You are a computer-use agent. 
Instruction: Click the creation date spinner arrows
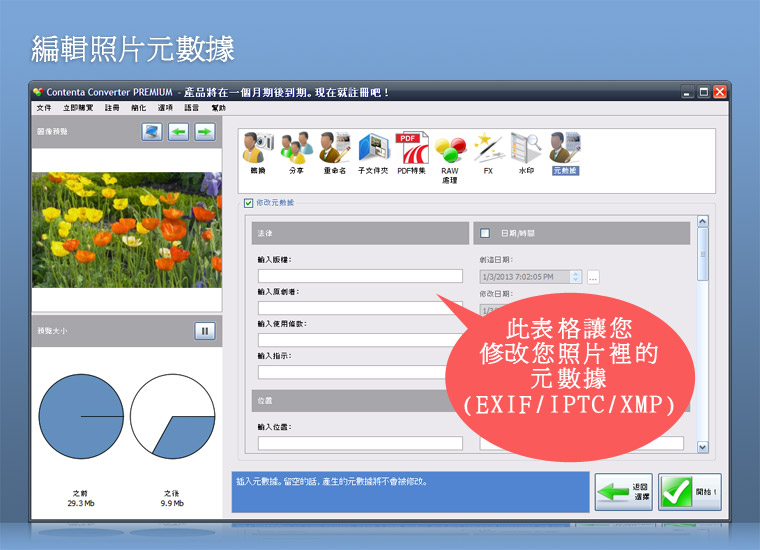576,277
